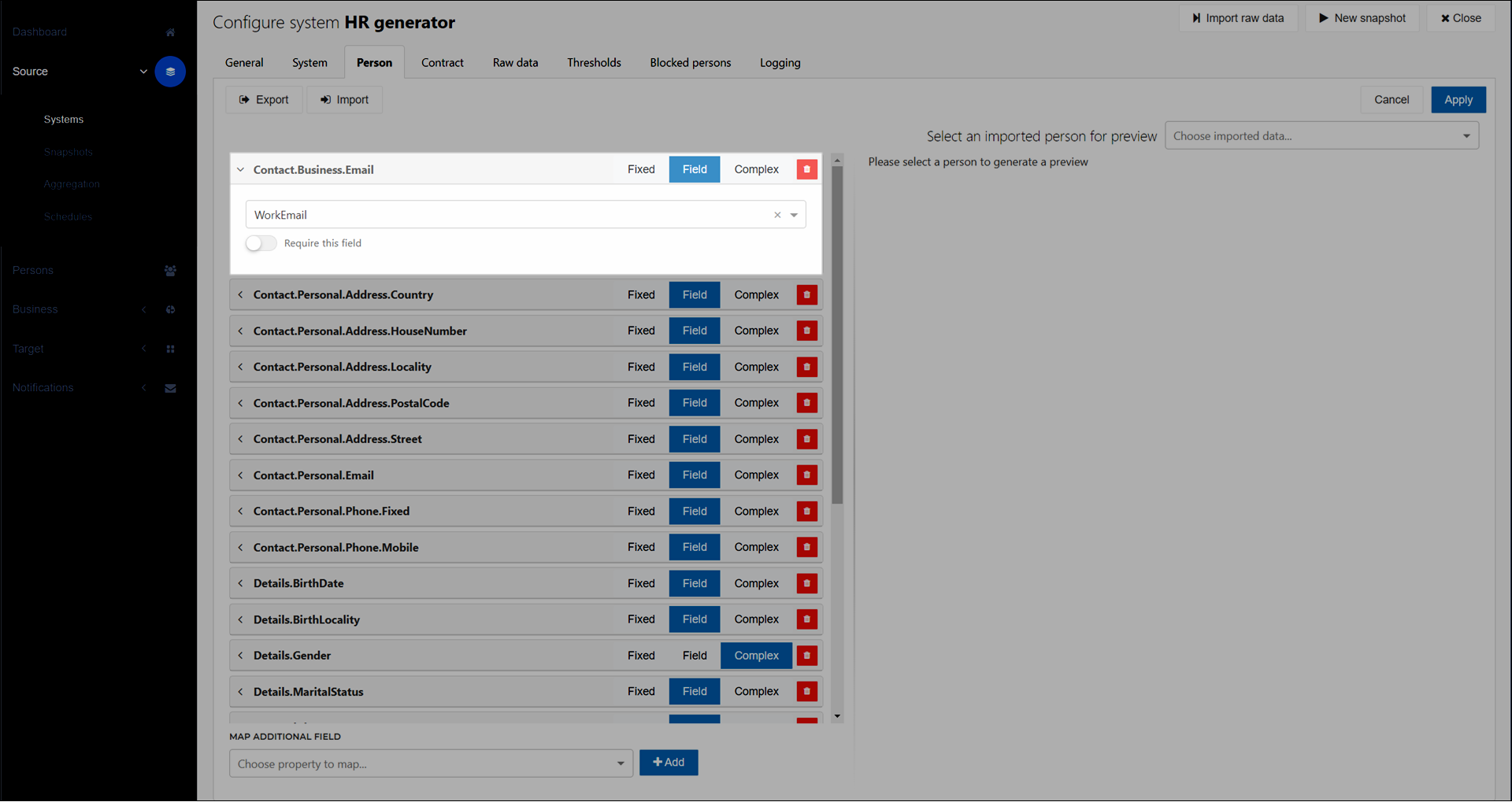Click the mapping list scrollbar thumb

tap(837, 334)
